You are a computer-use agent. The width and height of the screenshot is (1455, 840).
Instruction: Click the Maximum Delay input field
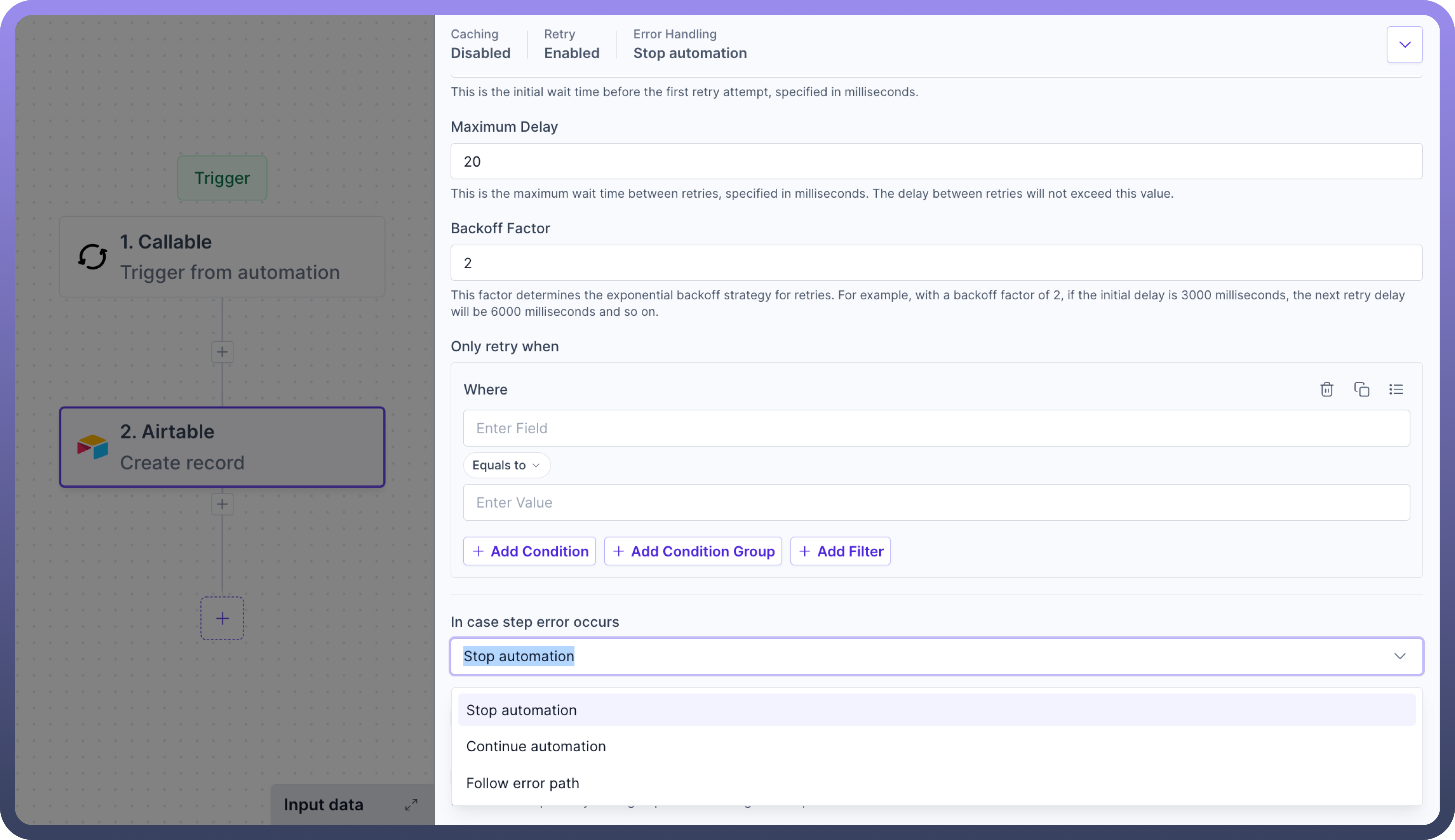point(936,161)
